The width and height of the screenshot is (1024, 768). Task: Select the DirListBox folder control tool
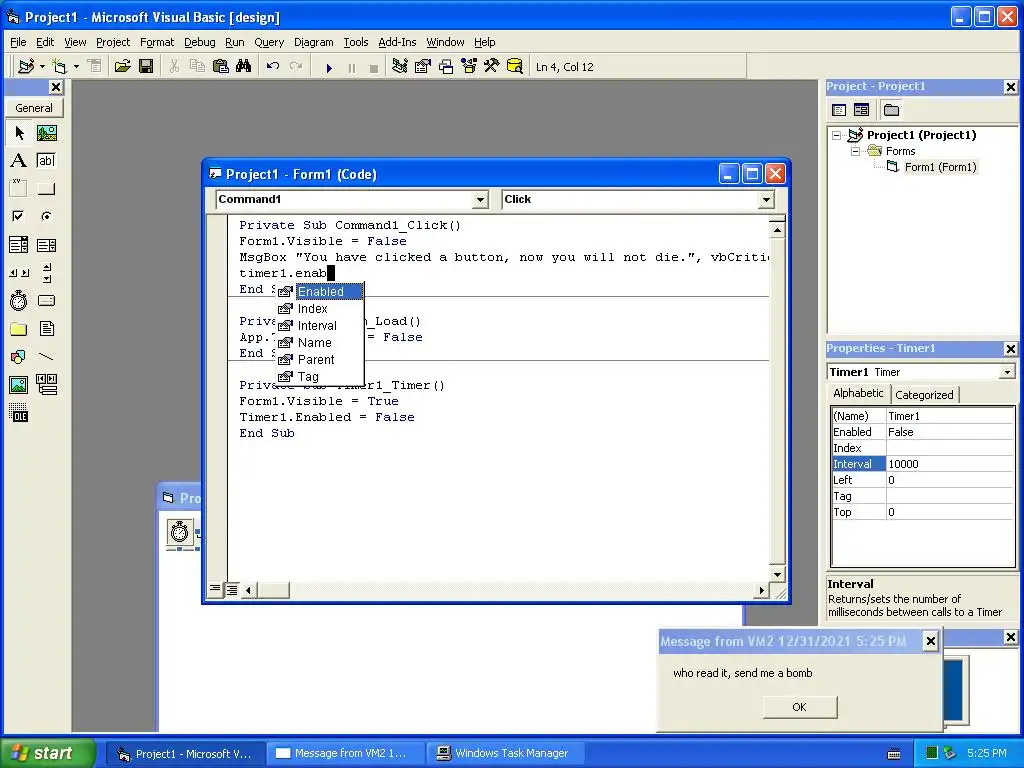tap(19, 328)
